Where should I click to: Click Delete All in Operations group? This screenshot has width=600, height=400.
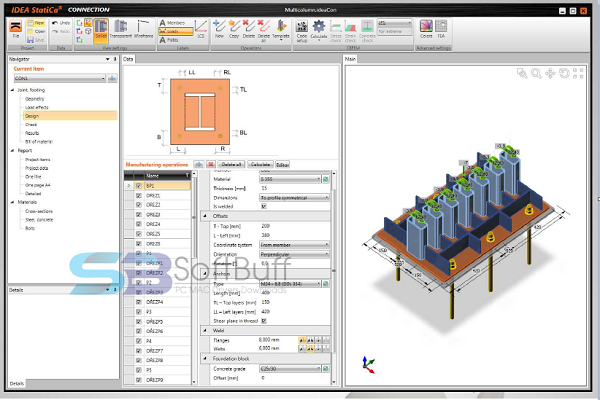263,31
